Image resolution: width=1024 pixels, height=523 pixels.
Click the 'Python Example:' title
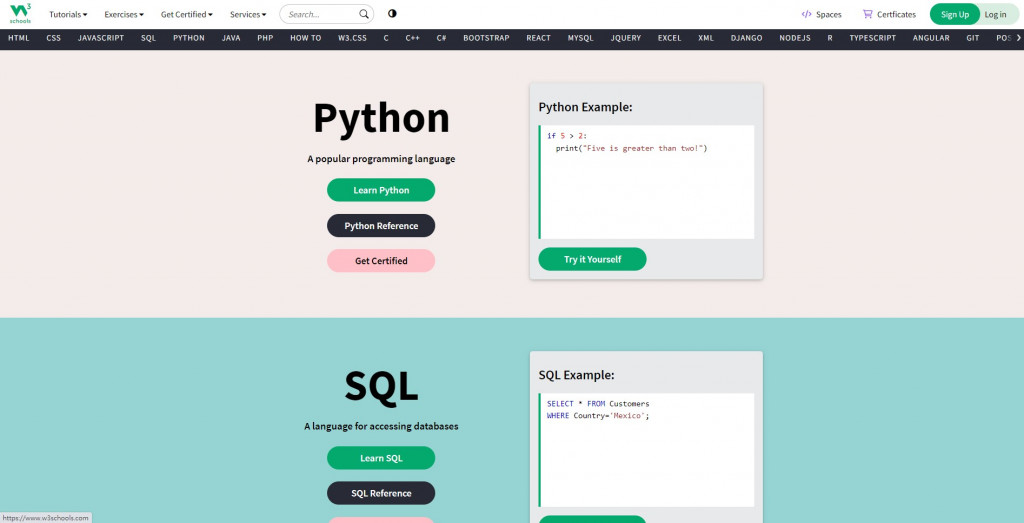pos(585,107)
